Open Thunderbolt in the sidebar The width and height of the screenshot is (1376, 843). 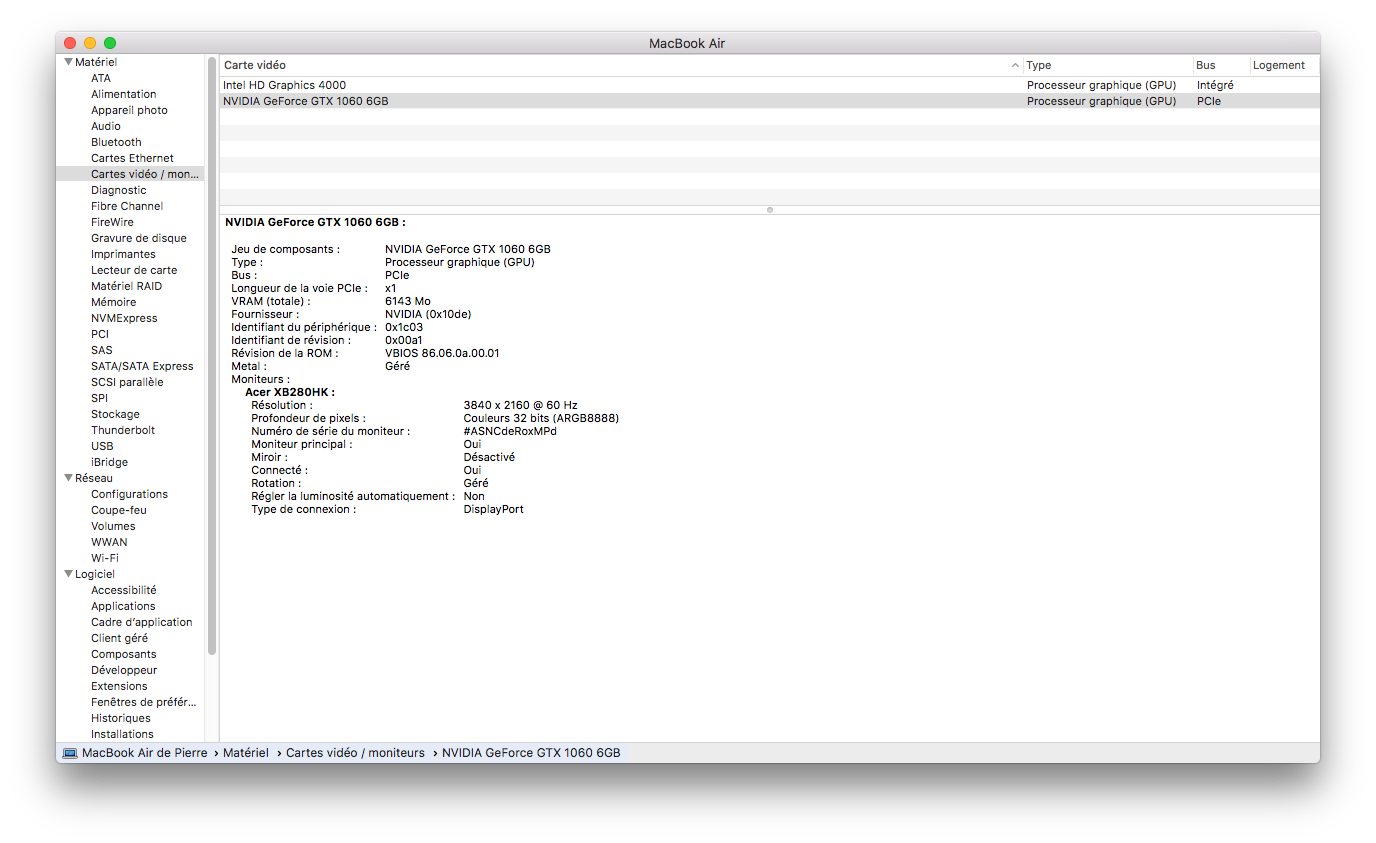123,430
